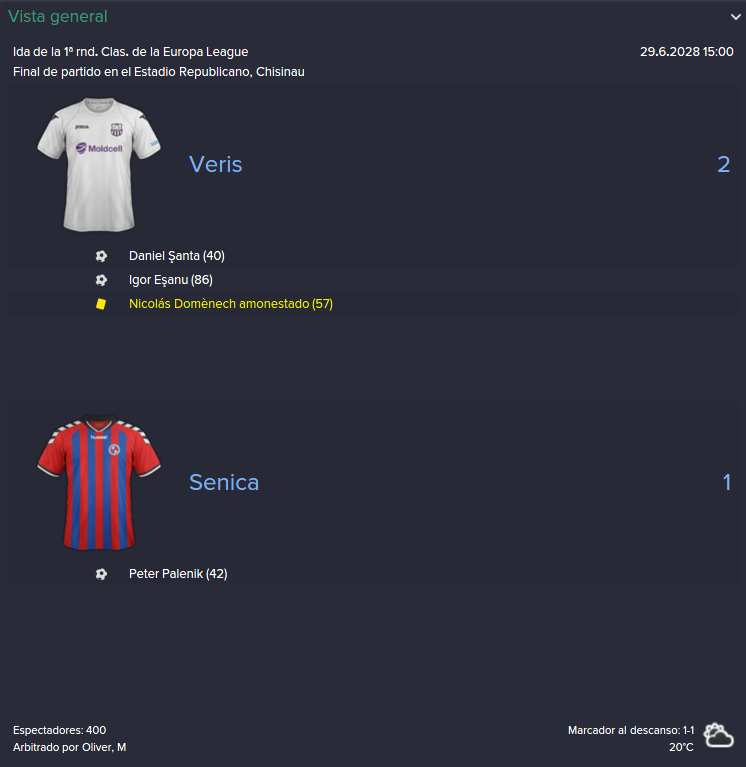Click the Veris score number 2

click(x=723, y=164)
